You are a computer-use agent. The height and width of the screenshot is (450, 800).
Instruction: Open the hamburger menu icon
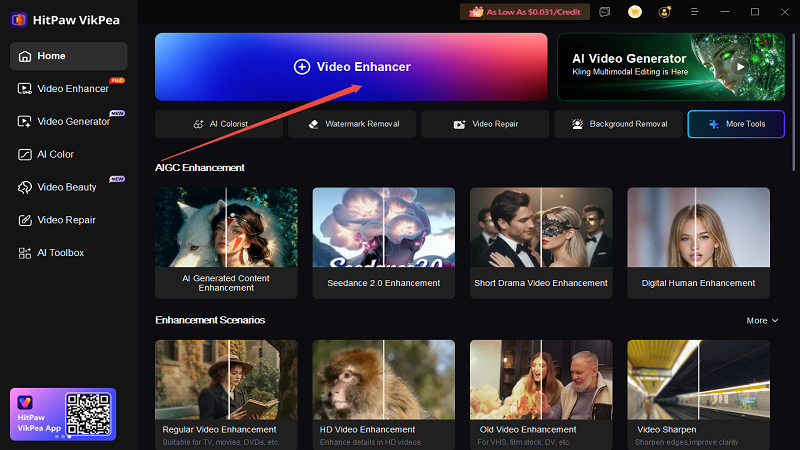click(x=694, y=12)
